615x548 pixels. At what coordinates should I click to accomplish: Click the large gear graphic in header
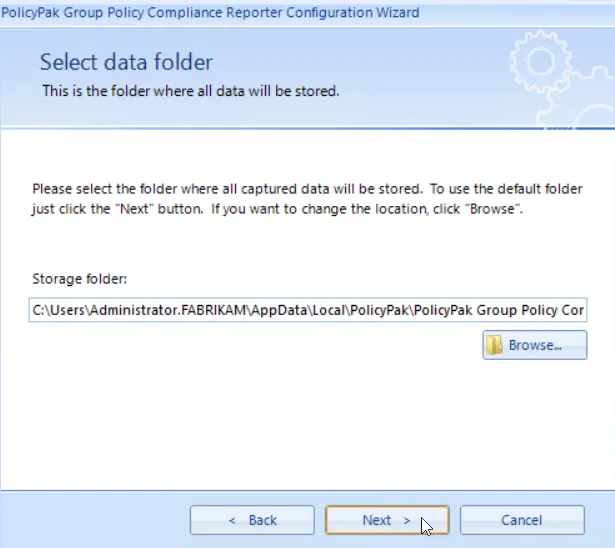pyautogui.click(x=540, y=62)
